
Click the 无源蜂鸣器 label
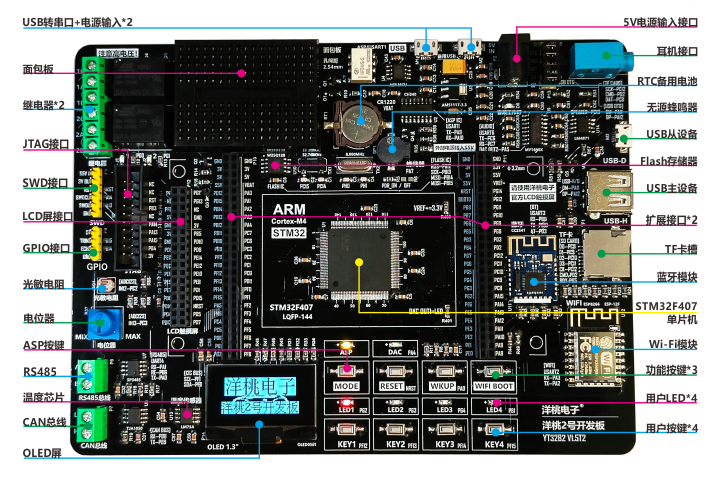pos(672,107)
